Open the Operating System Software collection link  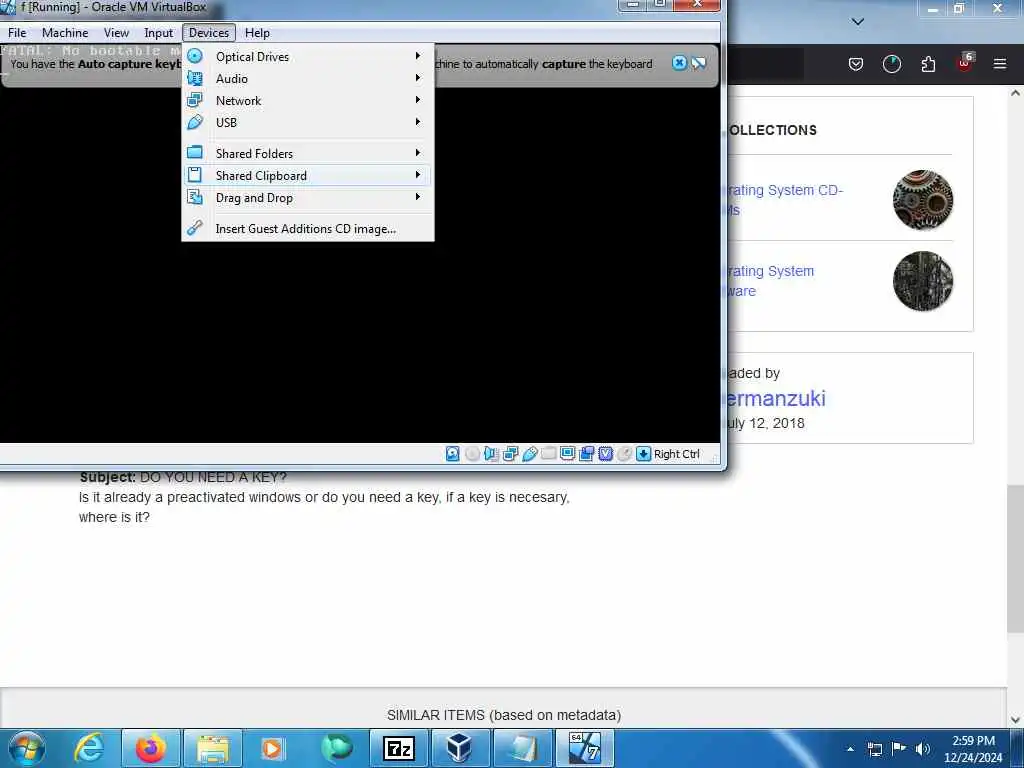tap(771, 281)
